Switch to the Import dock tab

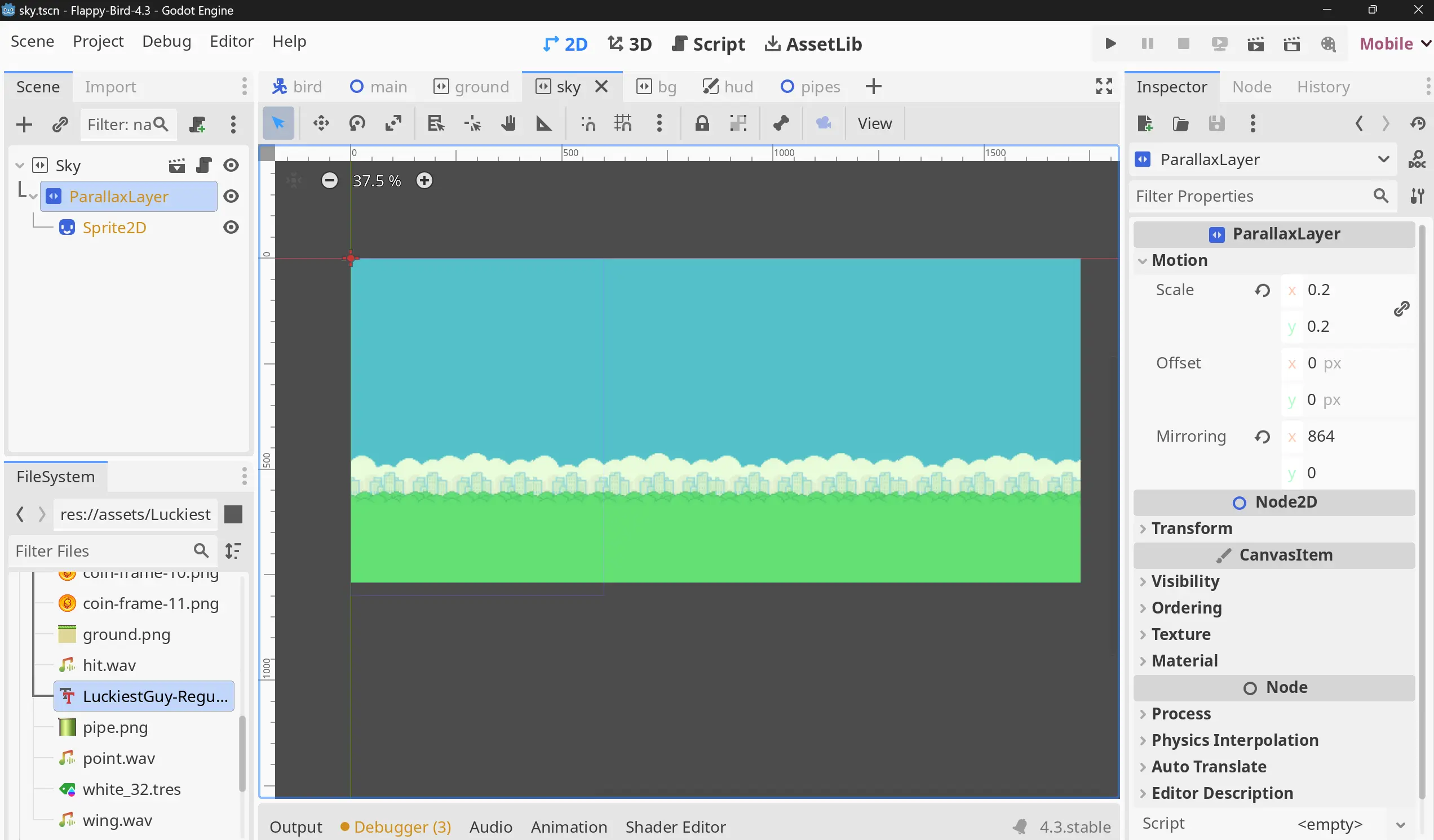coord(110,86)
